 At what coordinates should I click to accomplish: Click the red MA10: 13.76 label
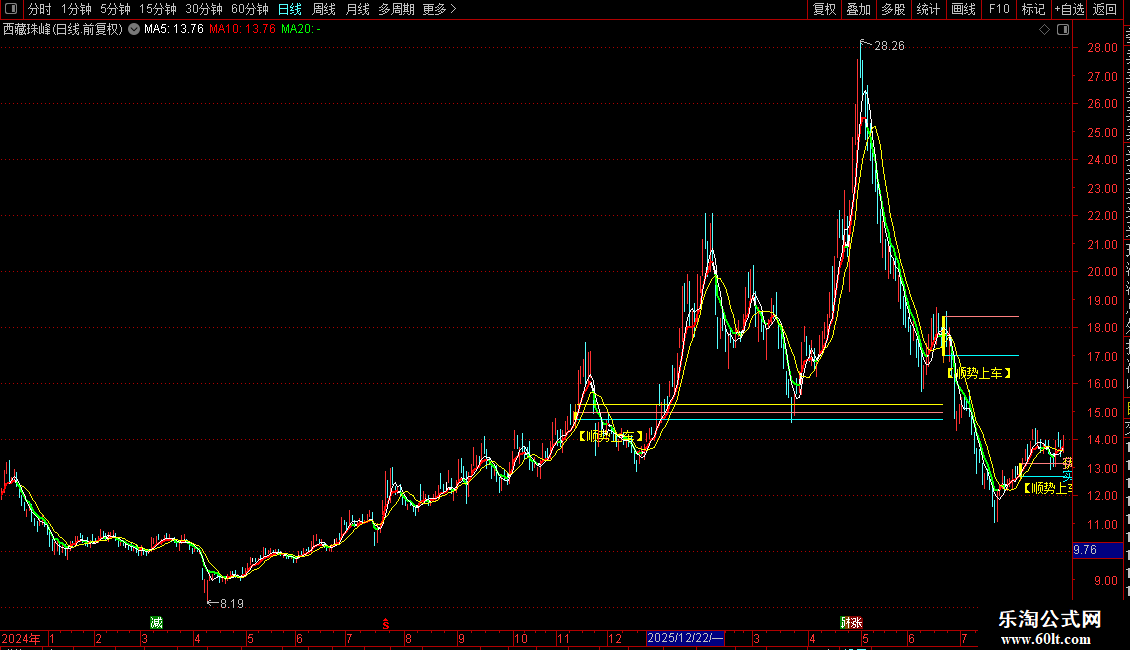tap(242, 29)
